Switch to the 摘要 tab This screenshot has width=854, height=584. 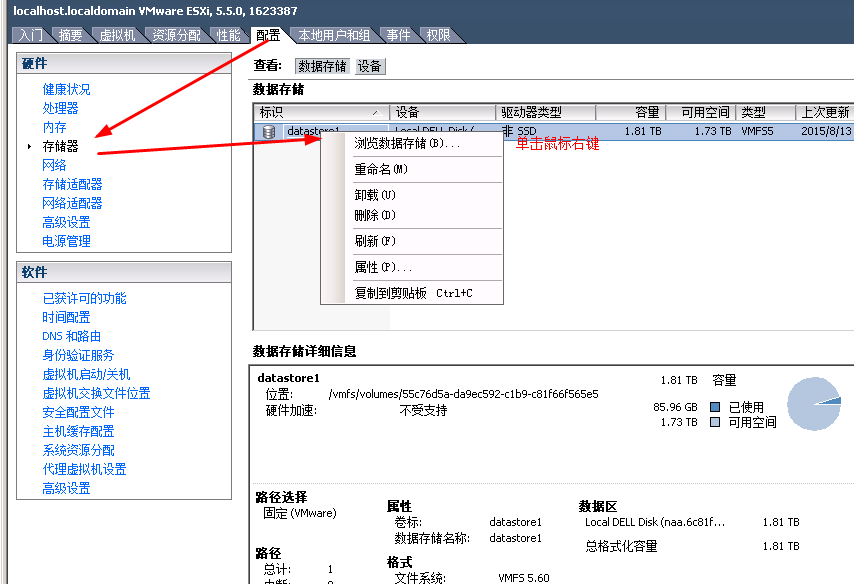(70, 35)
